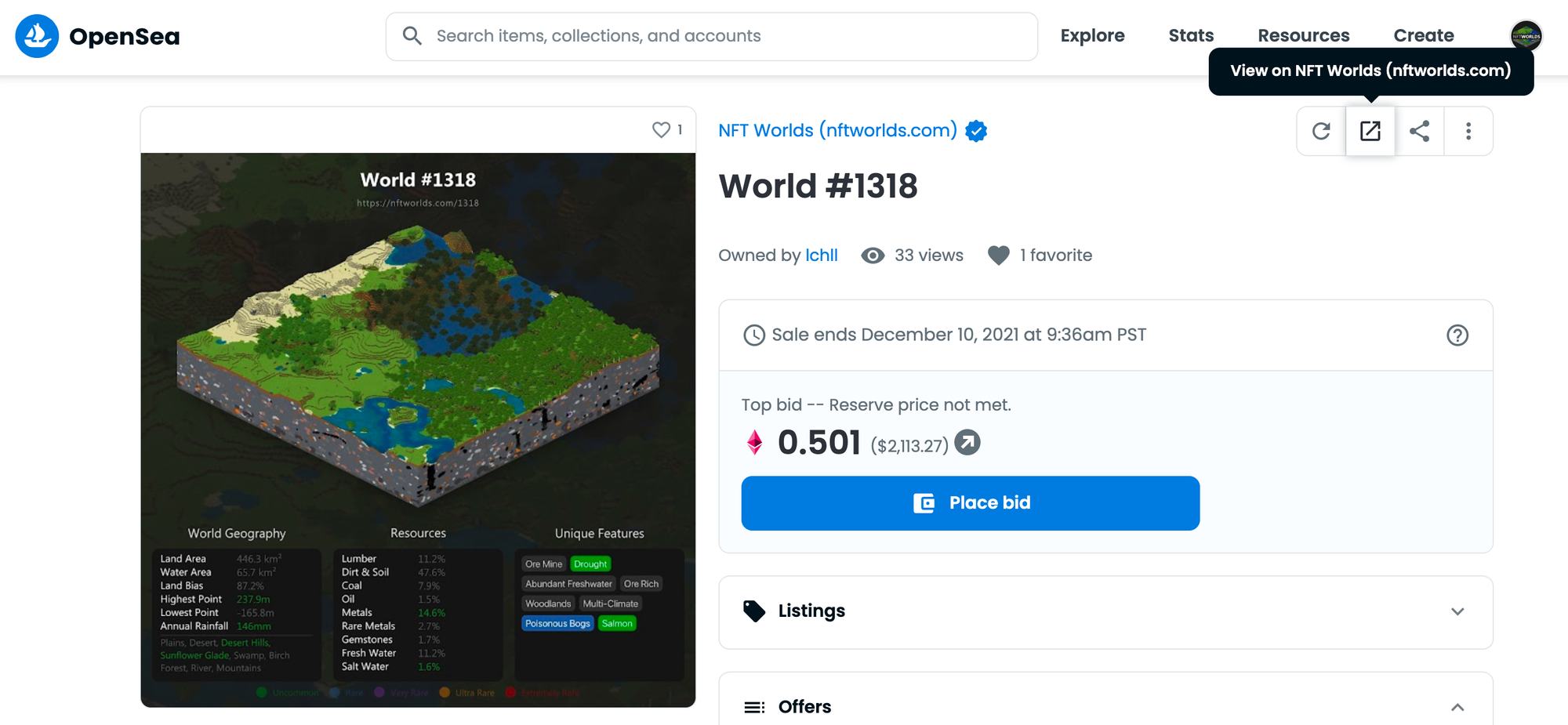Open owner Ichll's profile
Image resolution: width=1568 pixels, height=725 pixels.
(x=822, y=256)
